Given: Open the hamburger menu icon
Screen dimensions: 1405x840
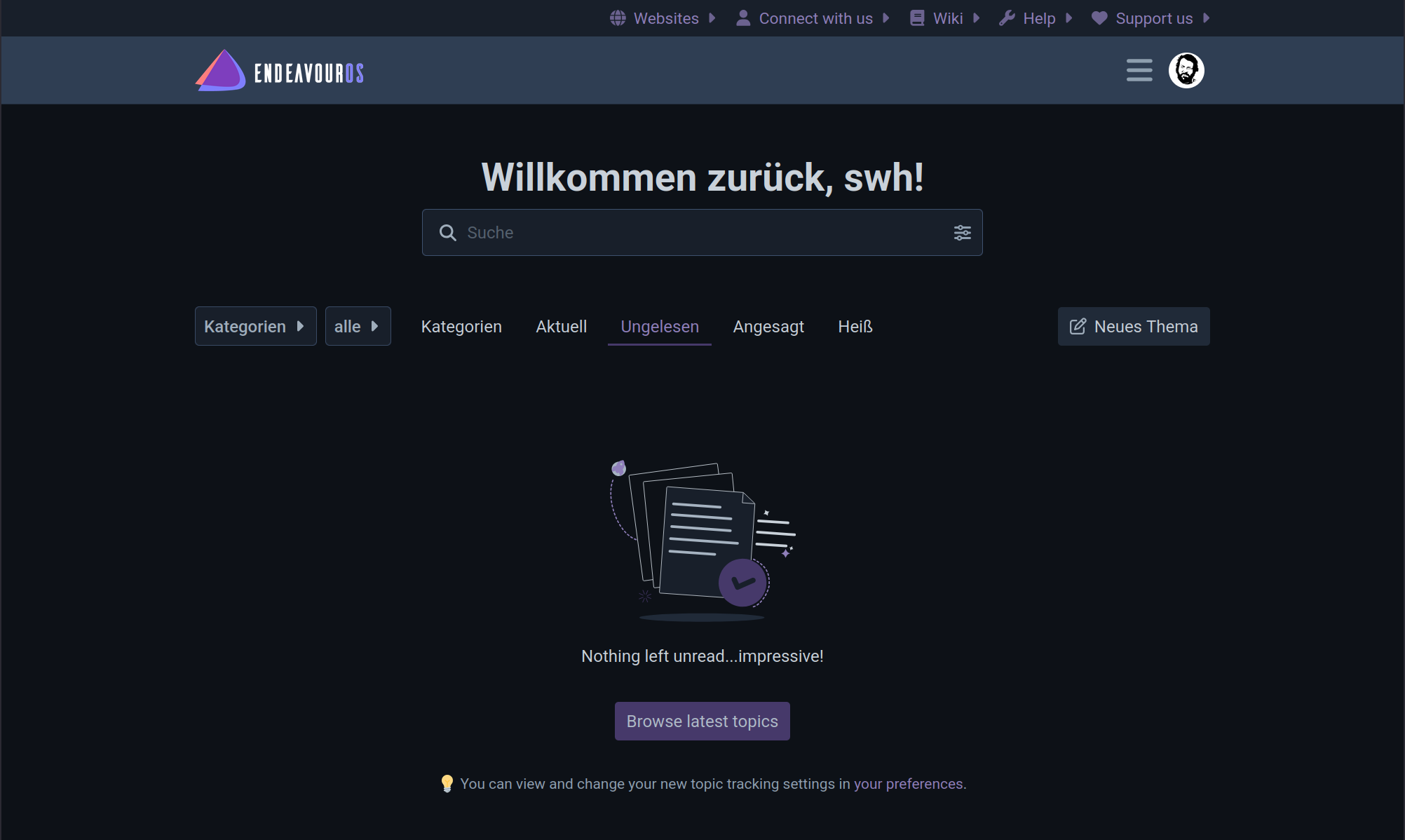Looking at the screenshot, I should point(1139,70).
